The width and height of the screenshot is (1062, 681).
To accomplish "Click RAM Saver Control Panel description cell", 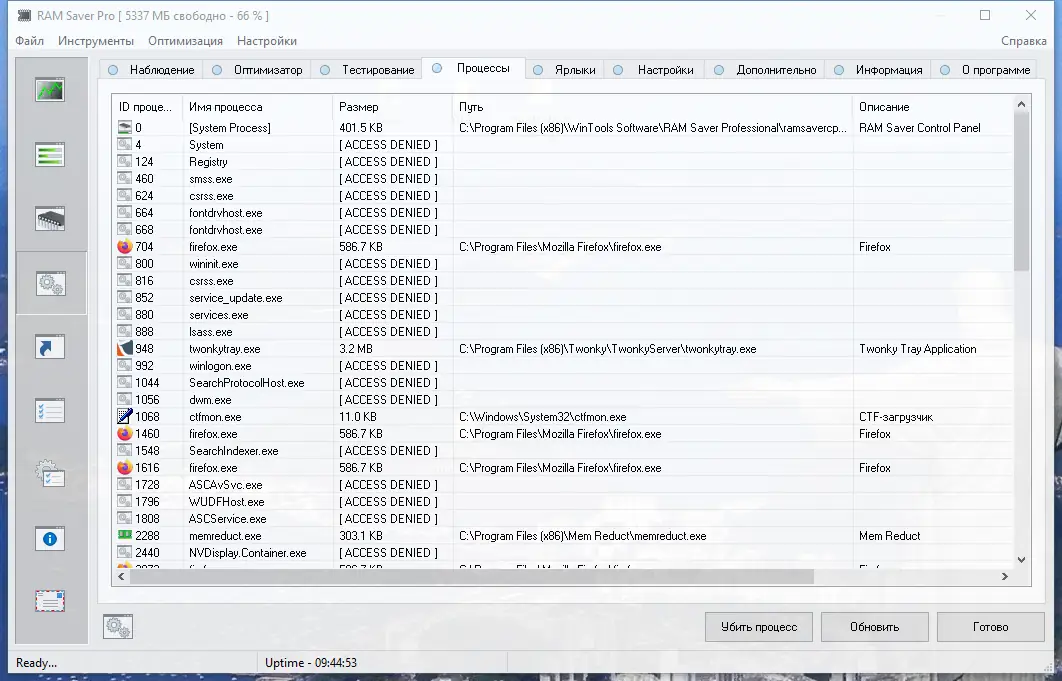I will (920, 127).
